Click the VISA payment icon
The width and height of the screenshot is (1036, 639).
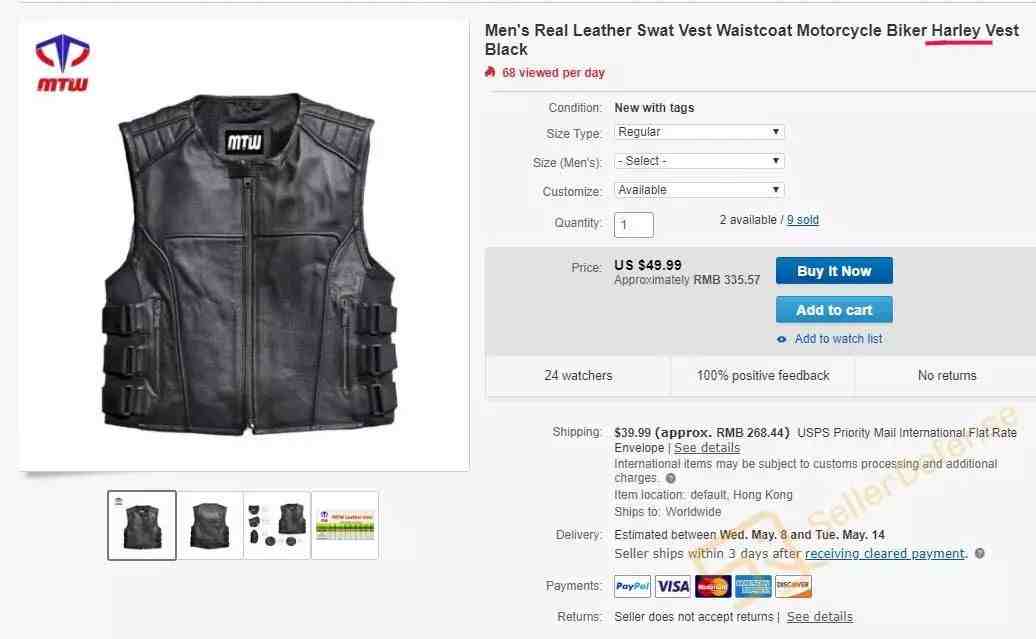pyautogui.click(x=673, y=585)
